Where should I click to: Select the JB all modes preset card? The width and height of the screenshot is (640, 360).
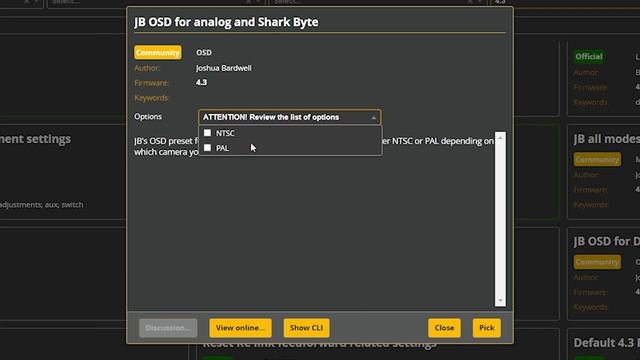point(603,171)
